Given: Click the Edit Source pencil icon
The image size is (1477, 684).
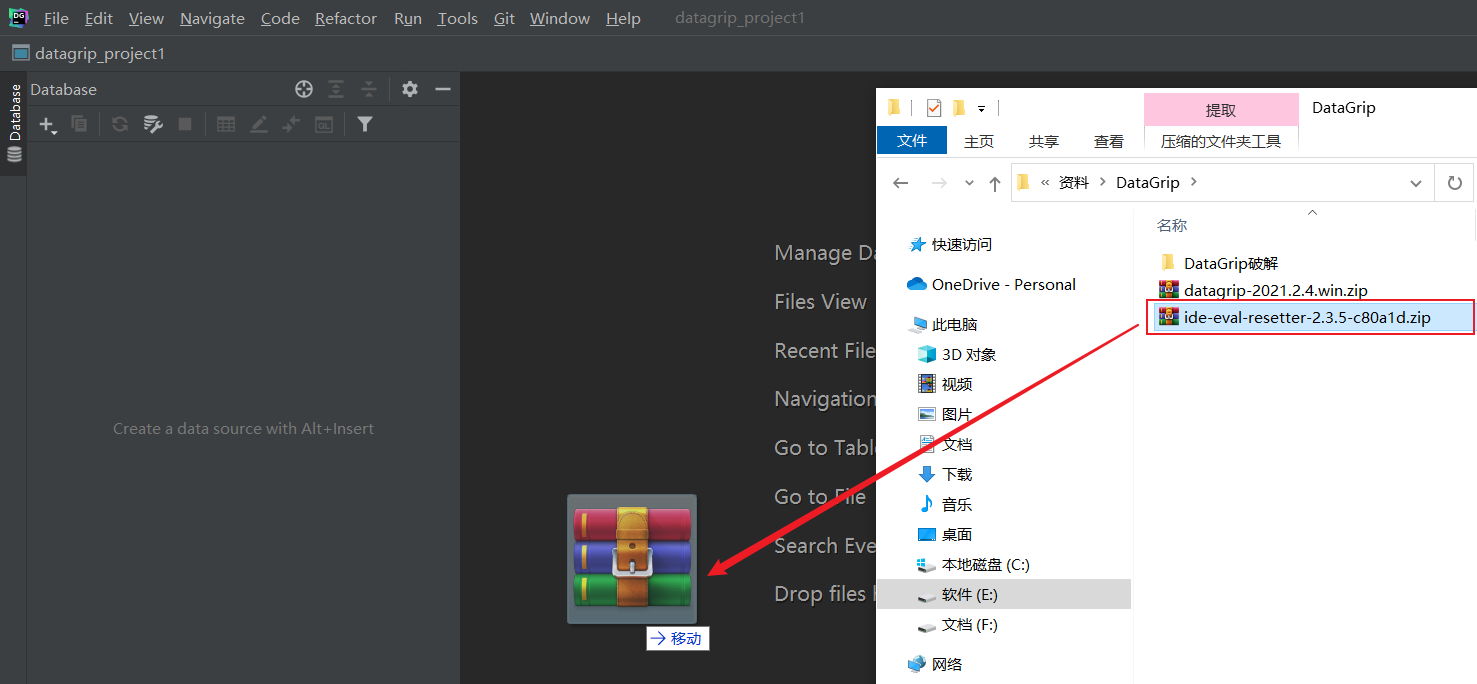Looking at the screenshot, I should click(x=259, y=124).
